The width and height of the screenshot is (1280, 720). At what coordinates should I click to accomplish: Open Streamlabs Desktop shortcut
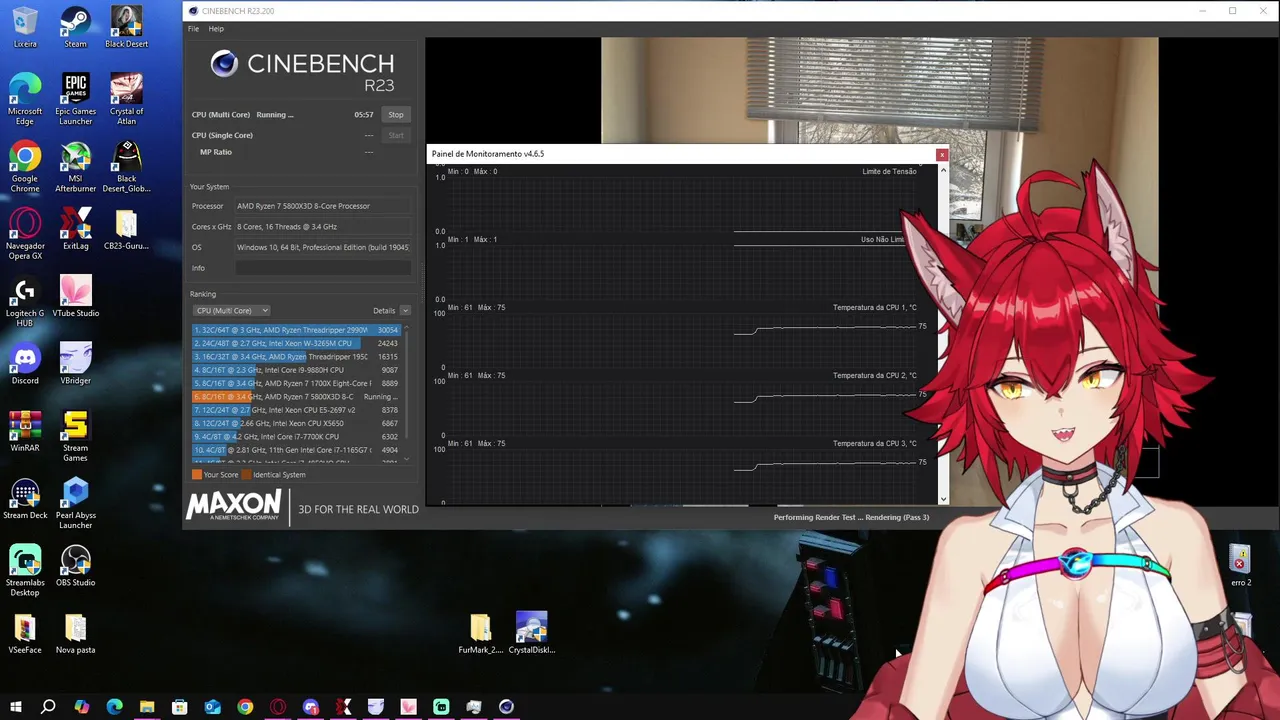(x=25, y=571)
